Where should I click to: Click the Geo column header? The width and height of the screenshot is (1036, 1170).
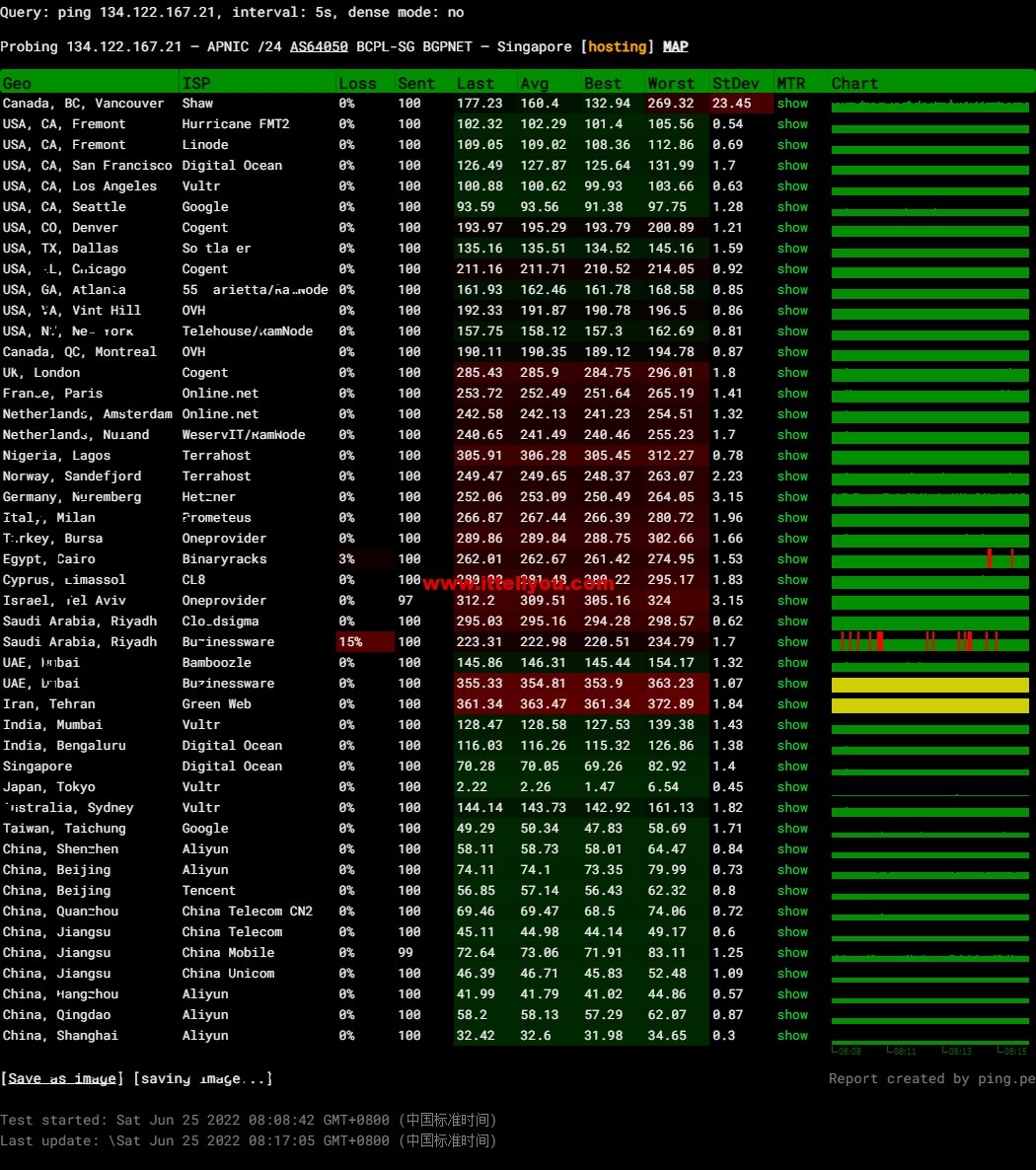[17, 84]
